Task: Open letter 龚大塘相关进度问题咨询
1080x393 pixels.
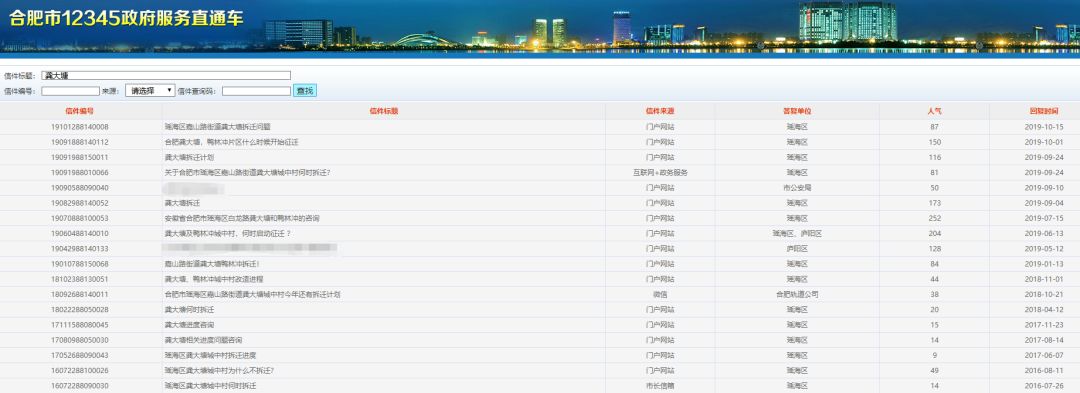Action: click(203, 340)
